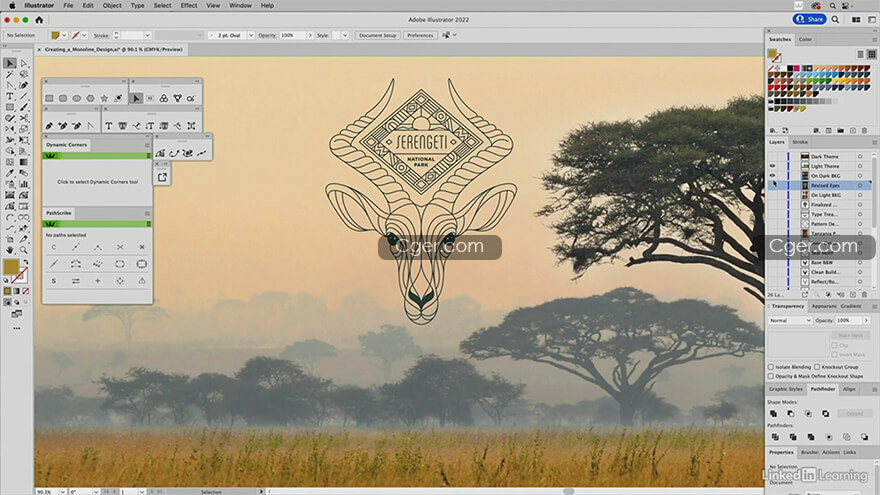Click the Share button
The image size is (880, 495).
pyautogui.click(x=809, y=19)
